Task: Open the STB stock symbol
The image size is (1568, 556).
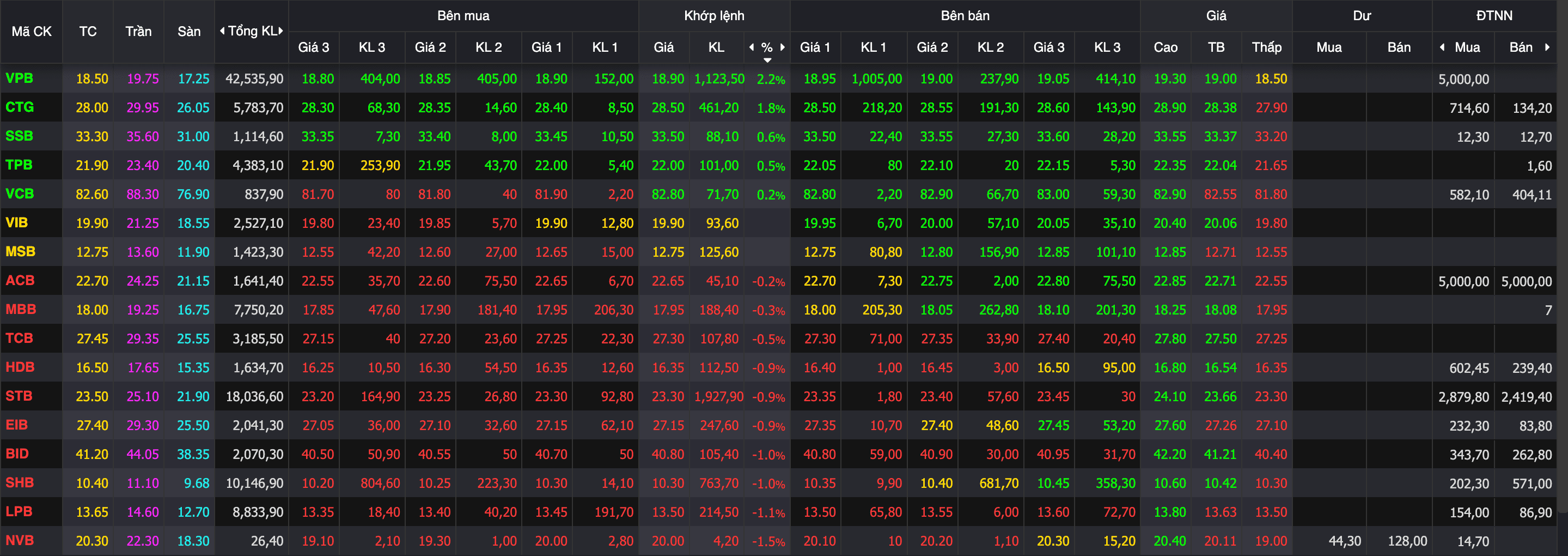Action: [x=19, y=396]
